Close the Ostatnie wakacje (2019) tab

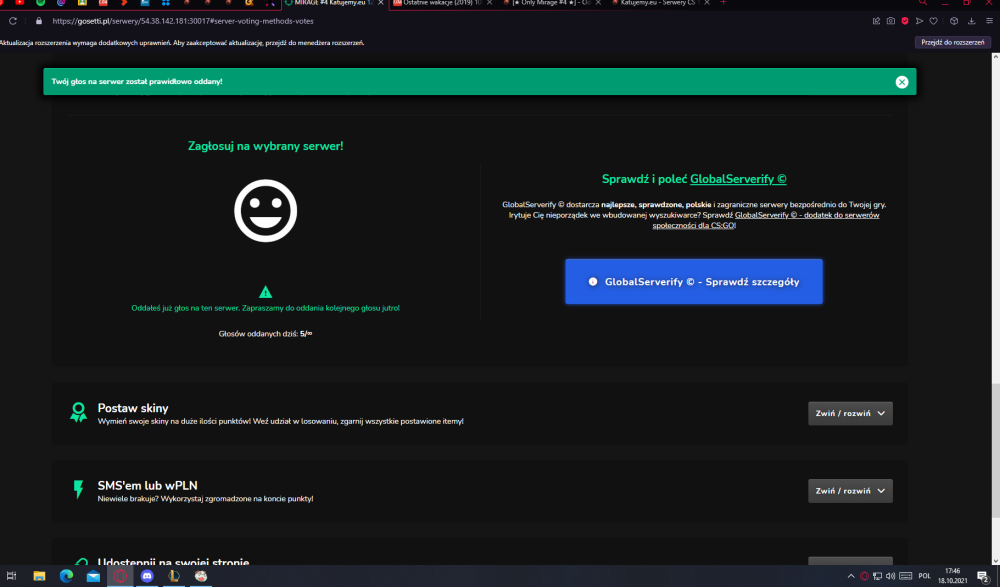[489, 3]
